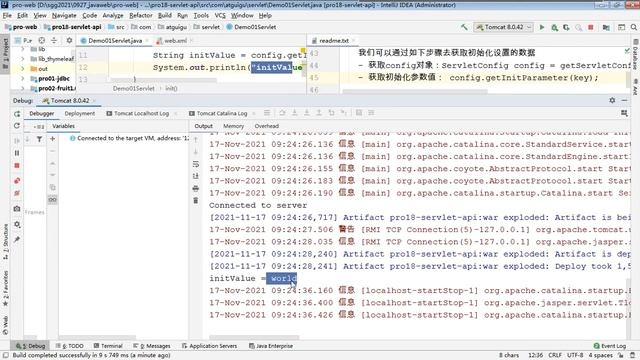Screen dimensions: 640x360
Task: Open Project Structure icon in top toolbar
Action: [x=606, y=27]
